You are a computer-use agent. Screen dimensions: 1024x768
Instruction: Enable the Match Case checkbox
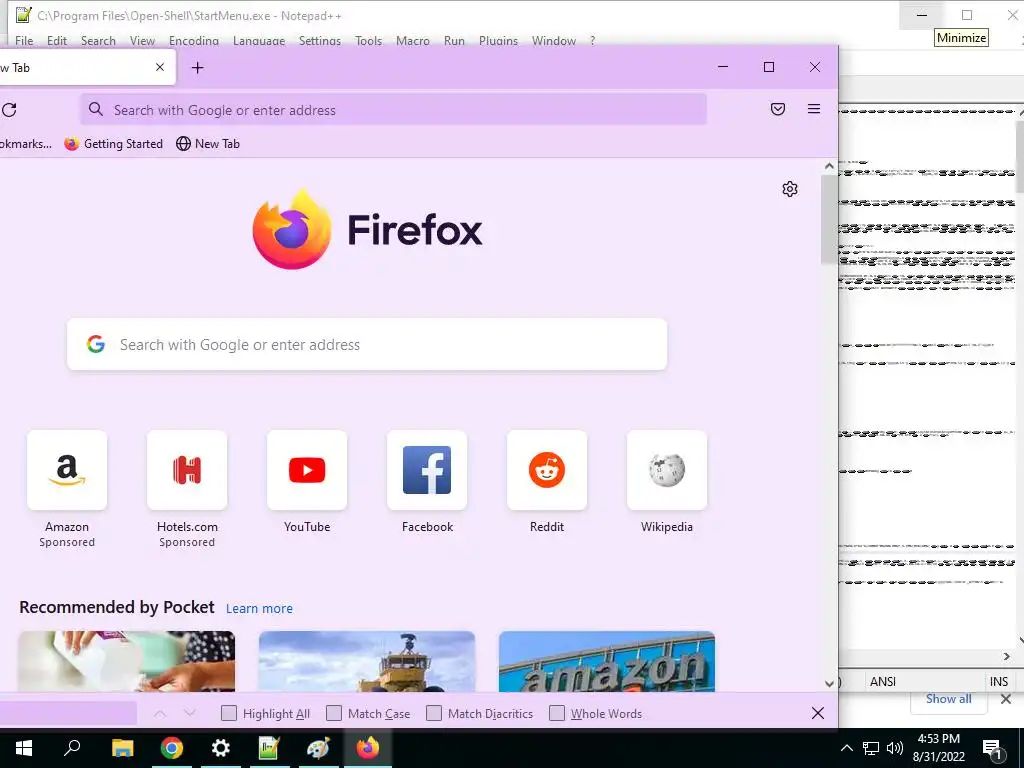pyautogui.click(x=334, y=713)
